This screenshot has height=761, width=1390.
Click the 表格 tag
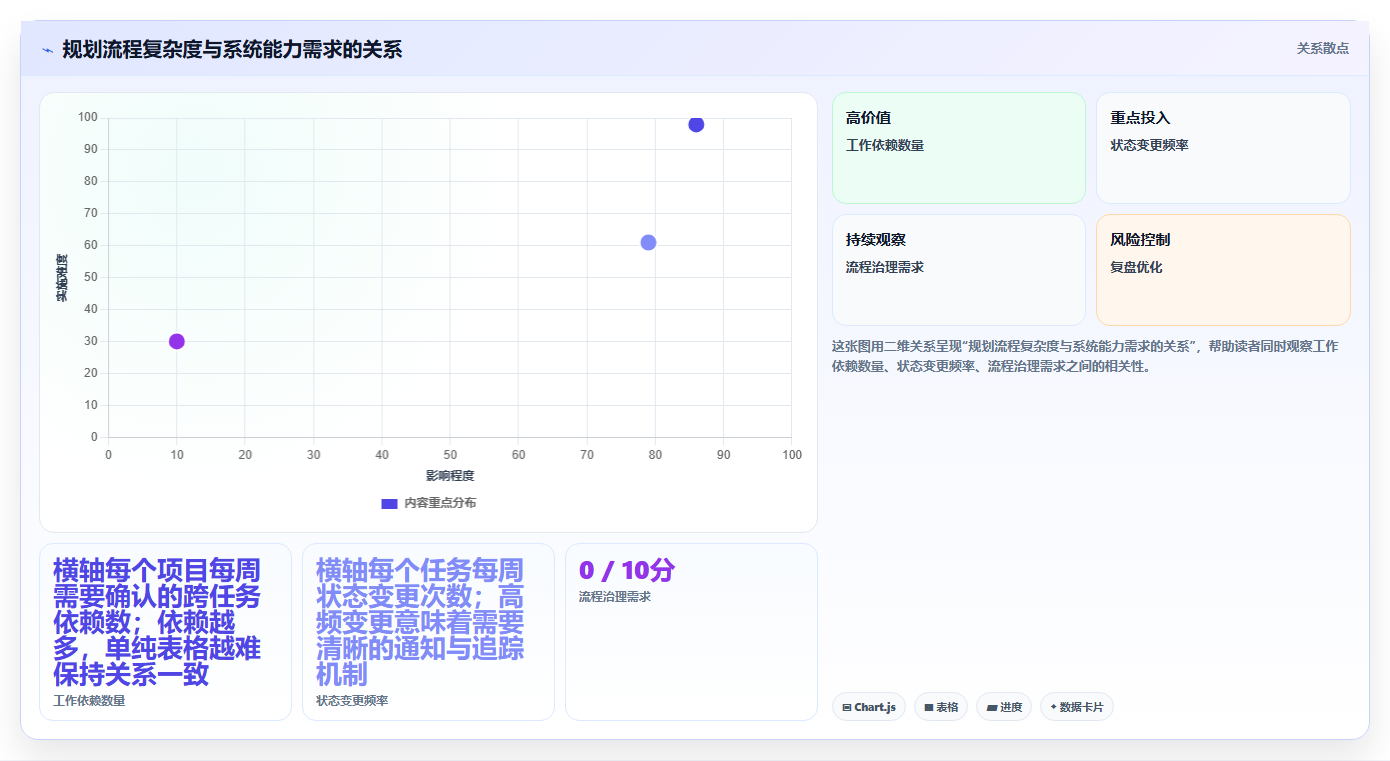[x=940, y=707]
